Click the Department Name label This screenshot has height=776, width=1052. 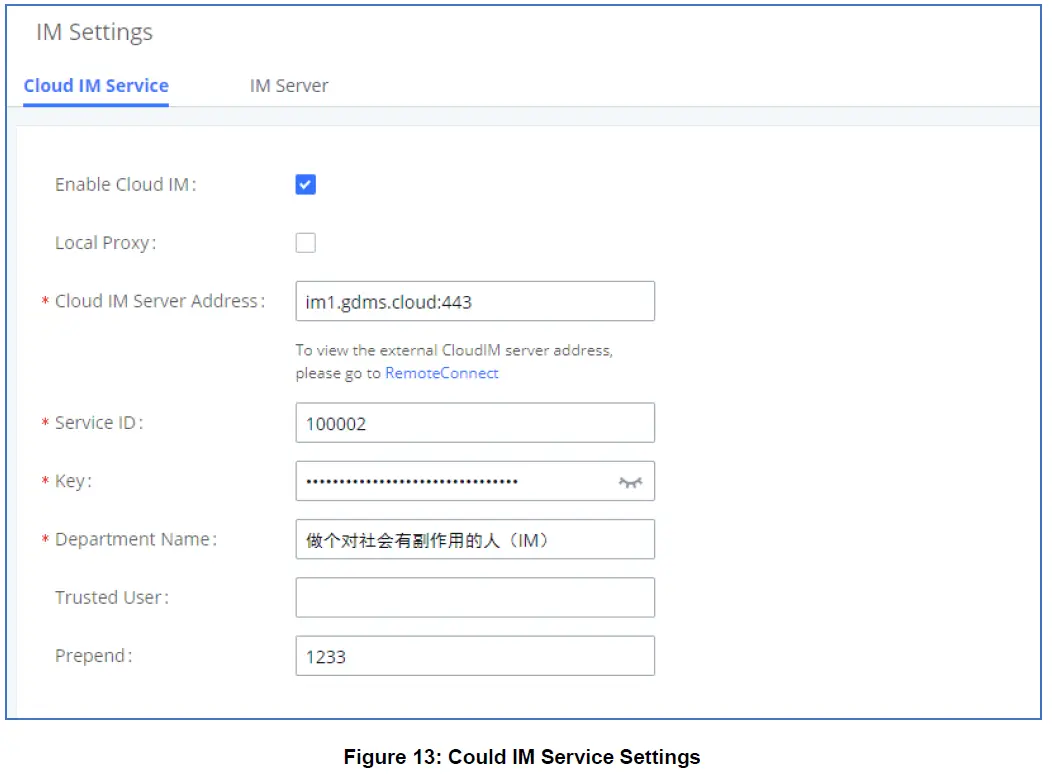[x=135, y=540]
